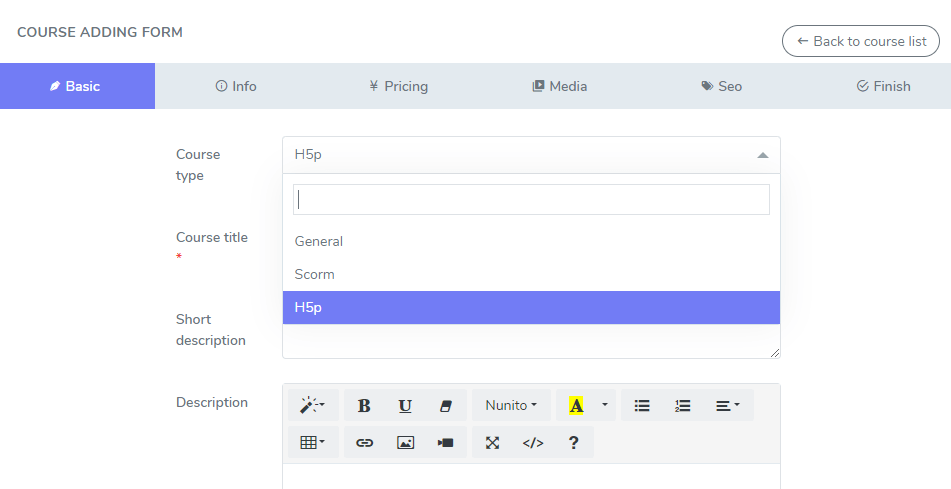Insert a link using the chain icon
Screen dimensions: 951x489
tap(364, 442)
